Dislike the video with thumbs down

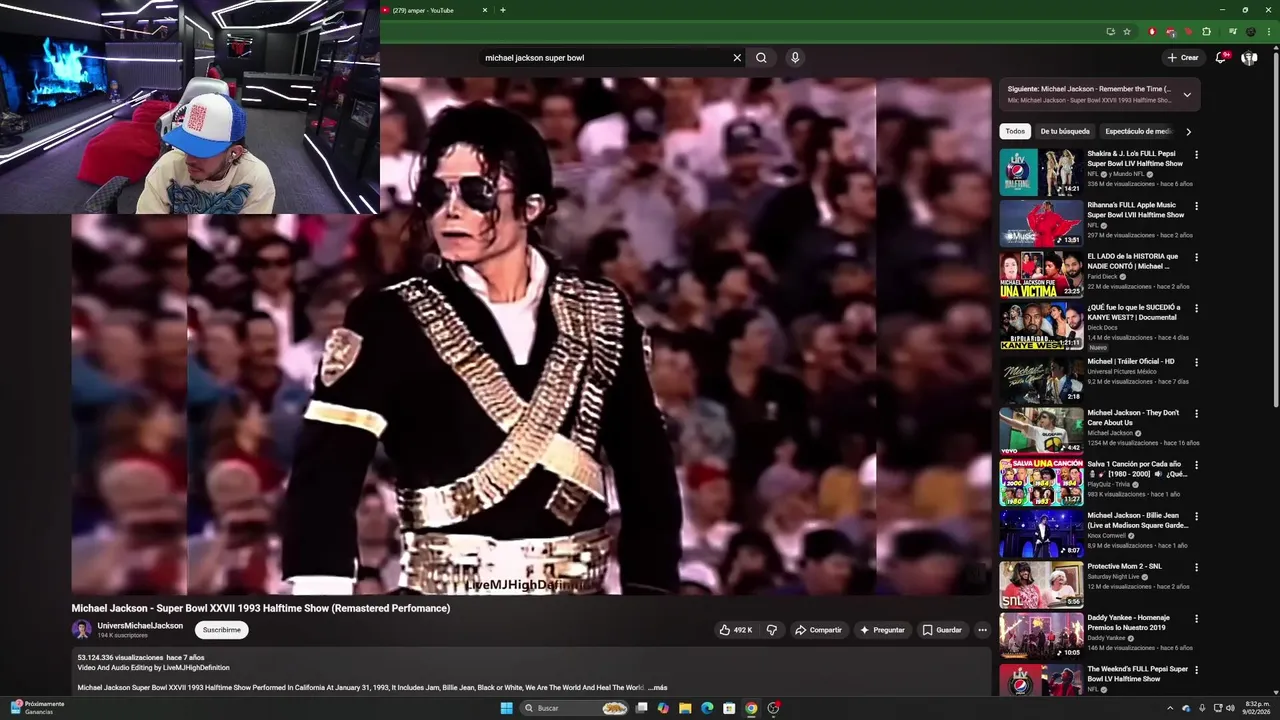pos(771,630)
